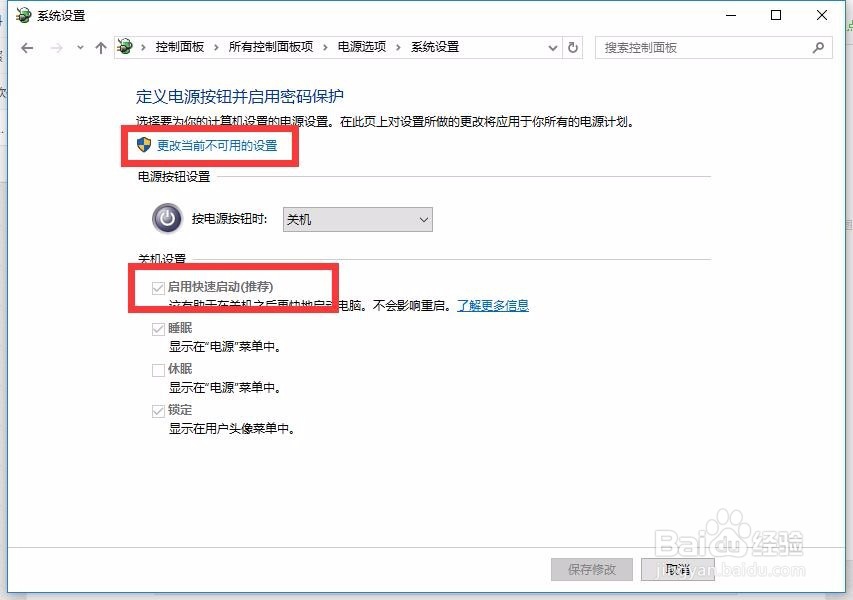
Task: Toggle the 锁定 checkbox
Action: [x=158, y=411]
